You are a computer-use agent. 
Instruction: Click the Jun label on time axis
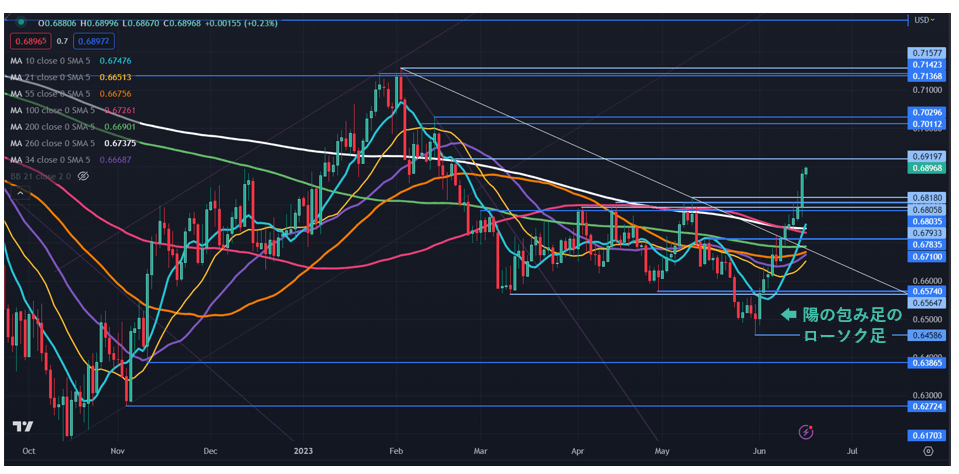(x=758, y=451)
